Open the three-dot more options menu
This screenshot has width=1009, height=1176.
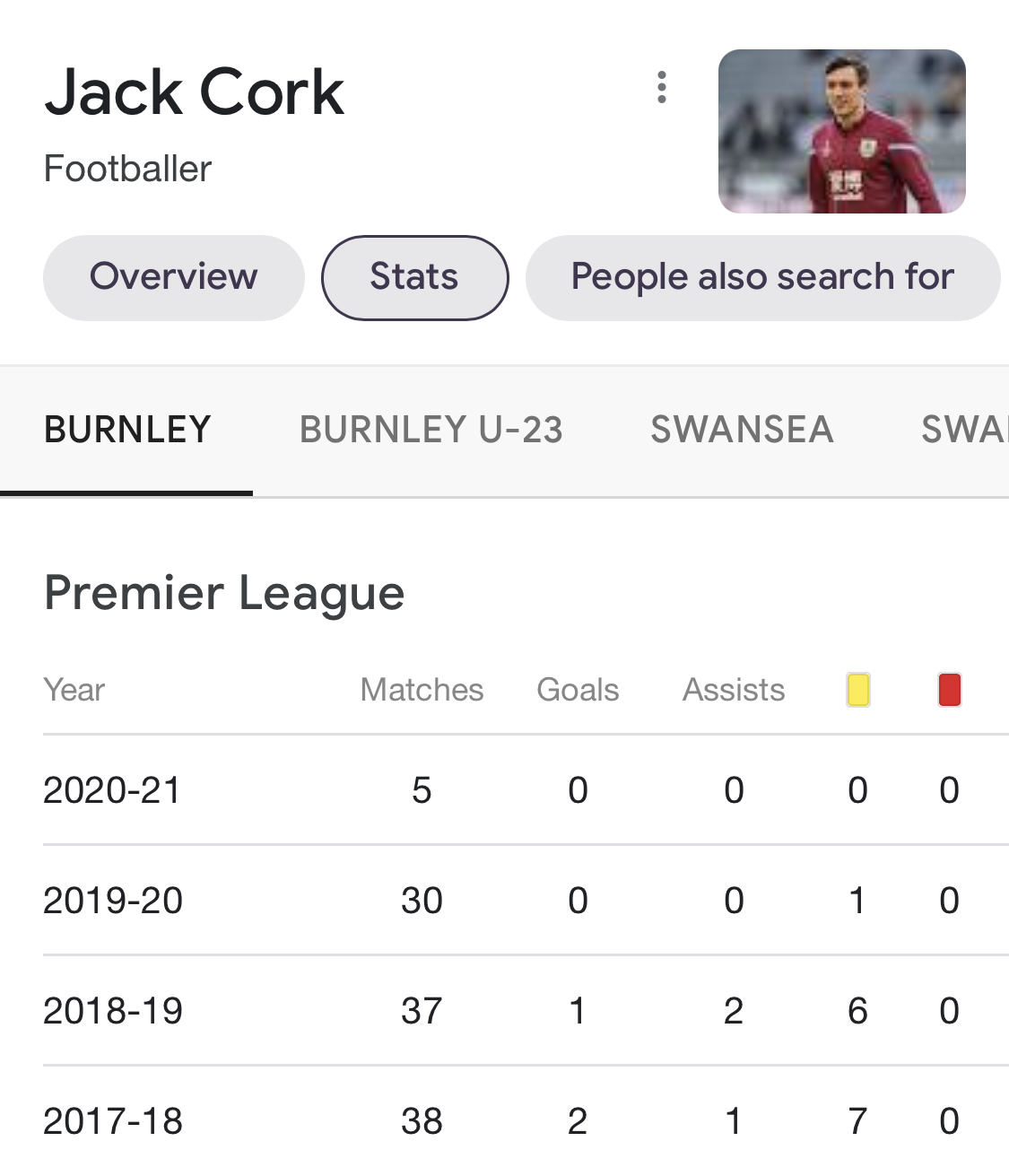coord(662,88)
